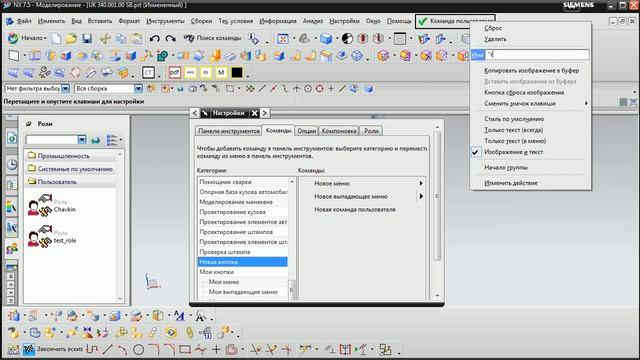Click the Имя name input field
Image resolution: width=640 pixels, height=360 pixels.
(537, 54)
